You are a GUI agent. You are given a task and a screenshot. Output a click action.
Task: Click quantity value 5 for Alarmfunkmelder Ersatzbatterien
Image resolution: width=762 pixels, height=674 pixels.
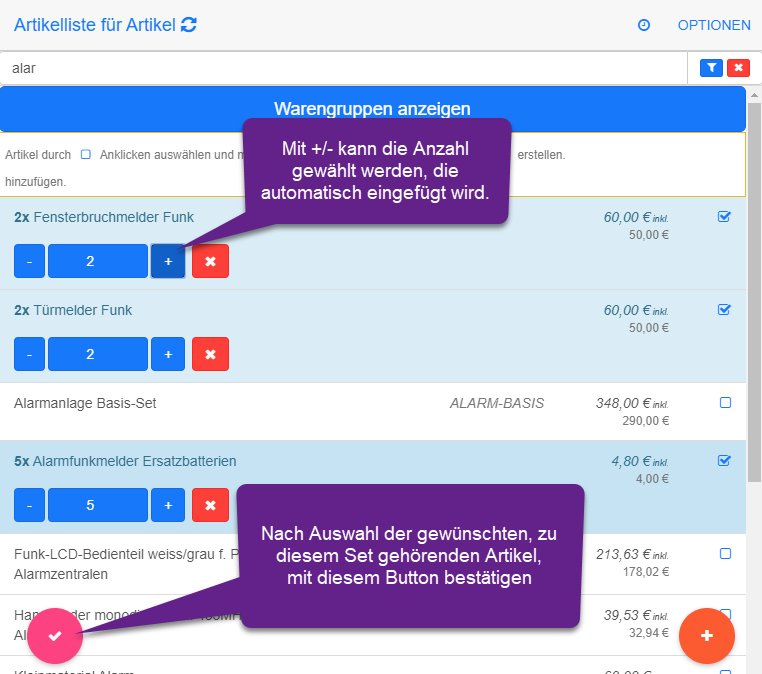tap(98, 505)
